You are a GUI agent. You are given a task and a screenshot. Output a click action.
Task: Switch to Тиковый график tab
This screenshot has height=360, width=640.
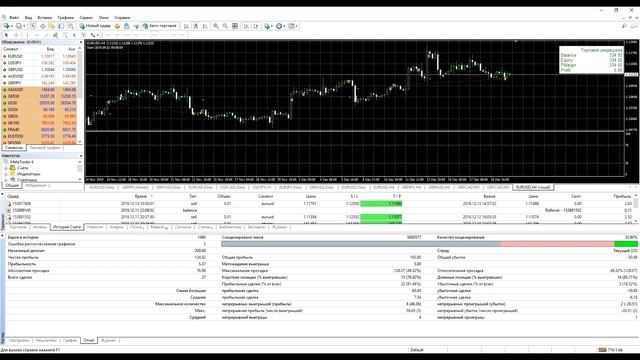tap(45, 148)
